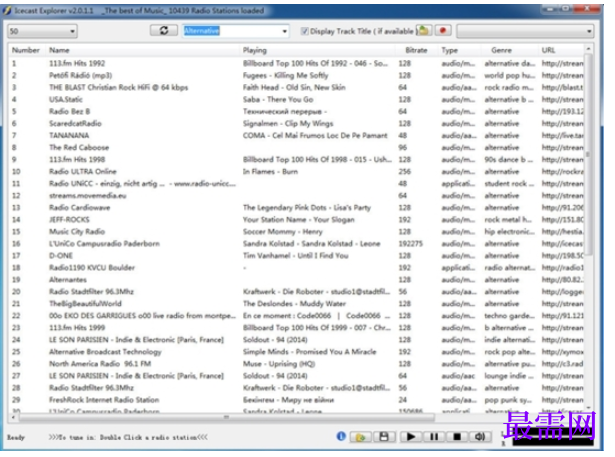The image size is (615, 457).
Task: Select the Radio Bez B station
Action: [x=296, y=111]
